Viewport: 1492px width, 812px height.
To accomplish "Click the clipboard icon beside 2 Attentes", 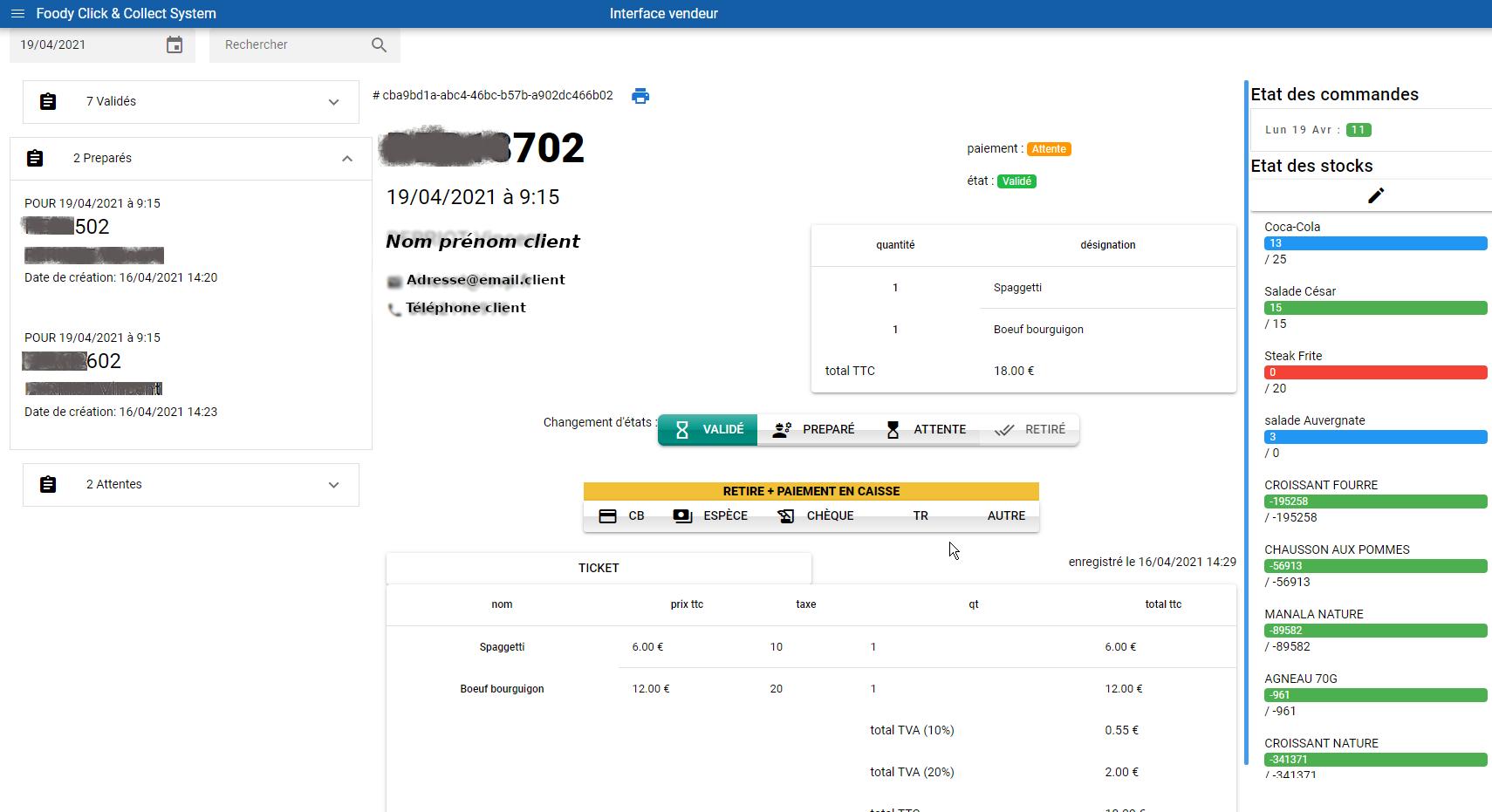I will [x=48, y=485].
